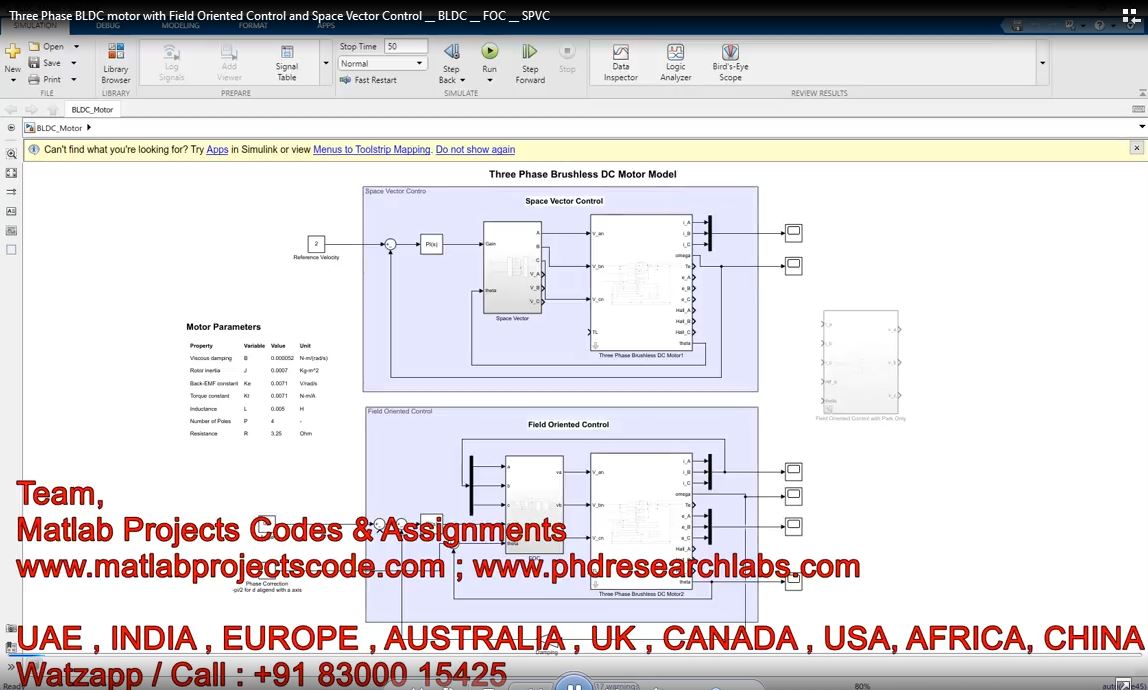Open the Logic Analyzer

[675, 62]
